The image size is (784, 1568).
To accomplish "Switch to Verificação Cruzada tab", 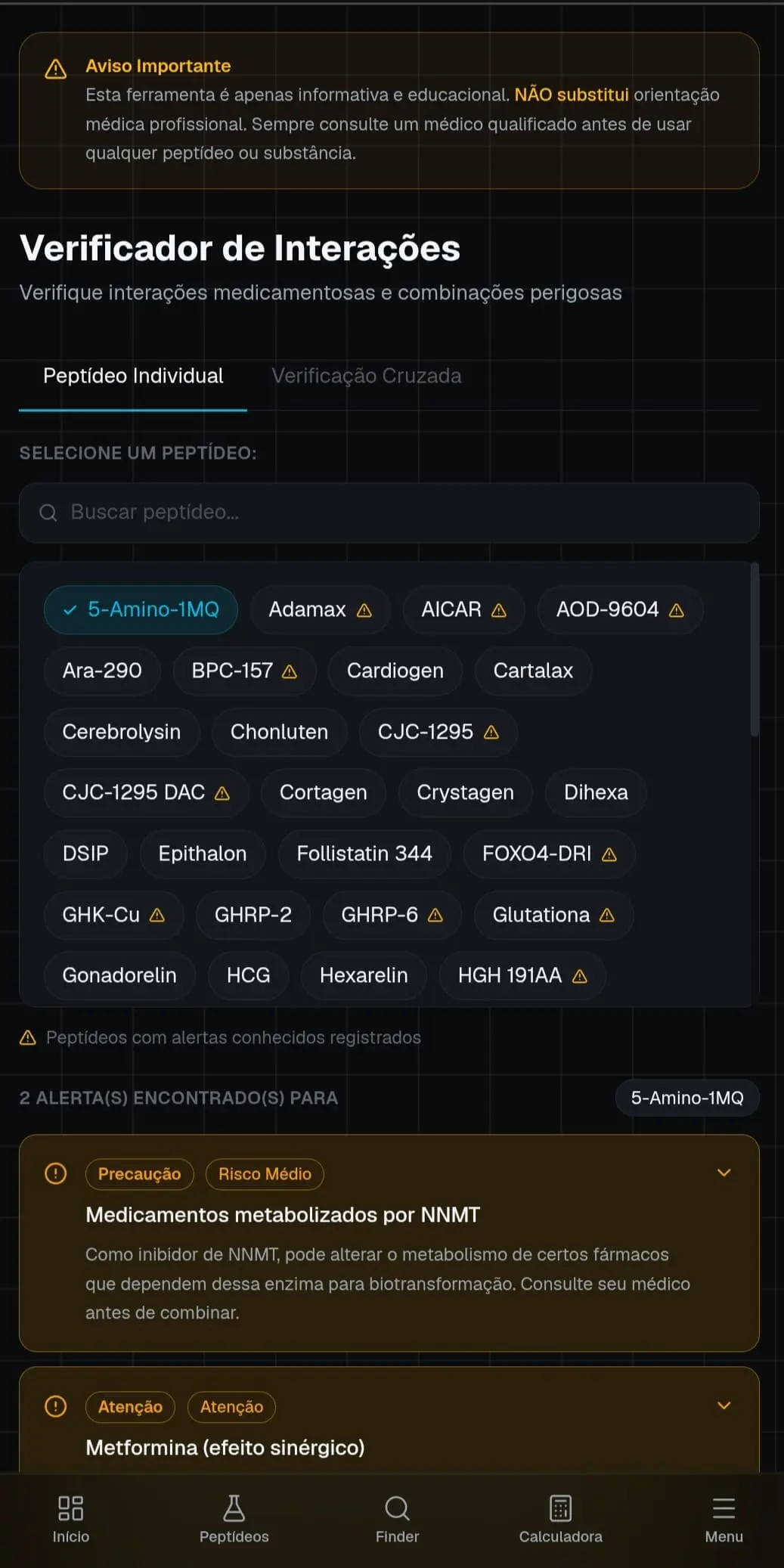I will (x=367, y=376).
